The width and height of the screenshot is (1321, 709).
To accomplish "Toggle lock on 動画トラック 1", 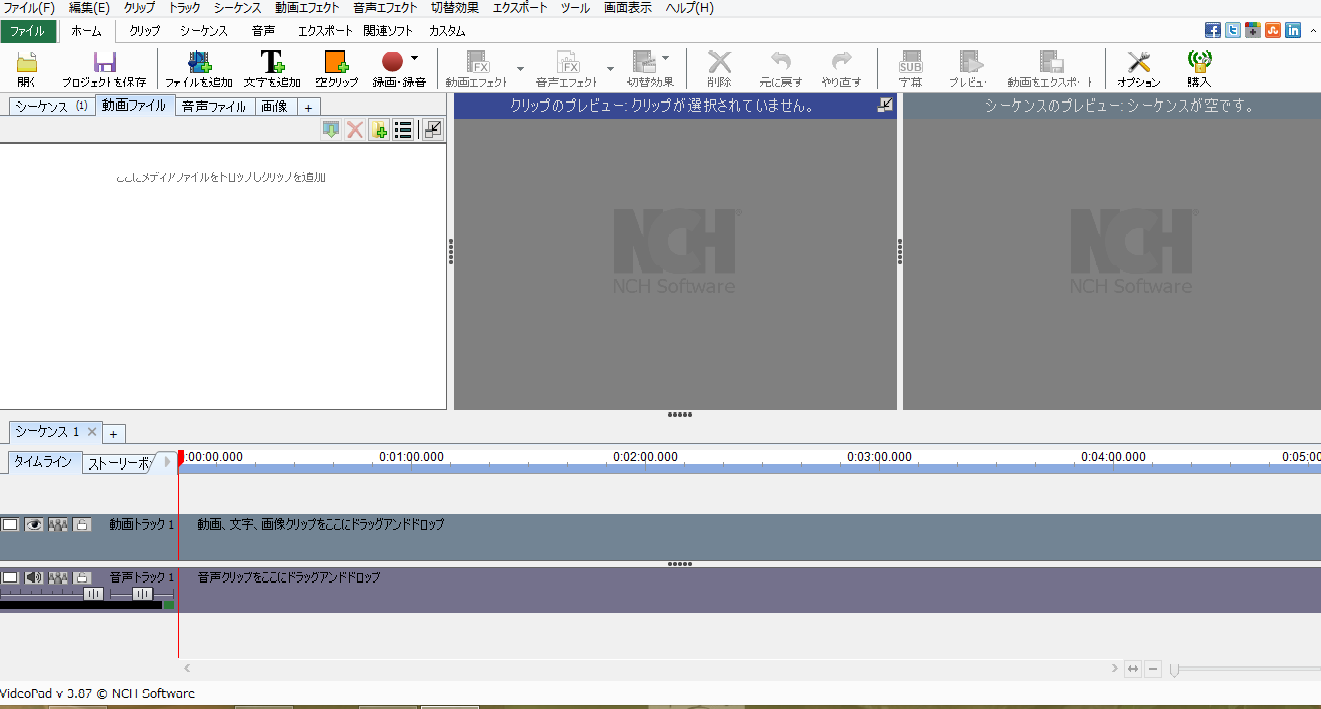I will [x=82, y=524].
